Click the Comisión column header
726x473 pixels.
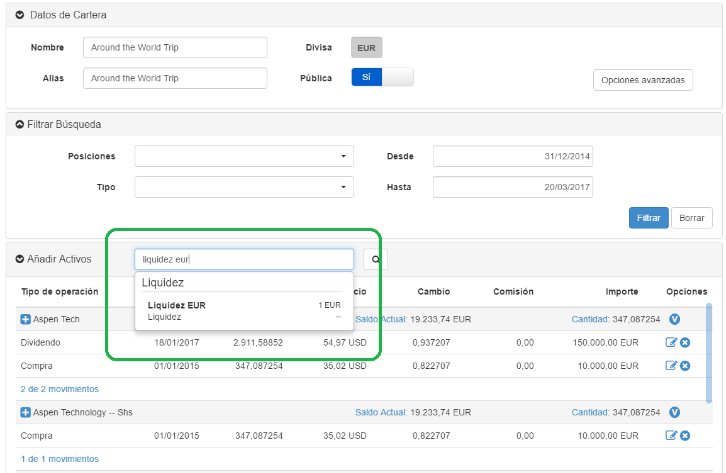(x=513, y=291)
